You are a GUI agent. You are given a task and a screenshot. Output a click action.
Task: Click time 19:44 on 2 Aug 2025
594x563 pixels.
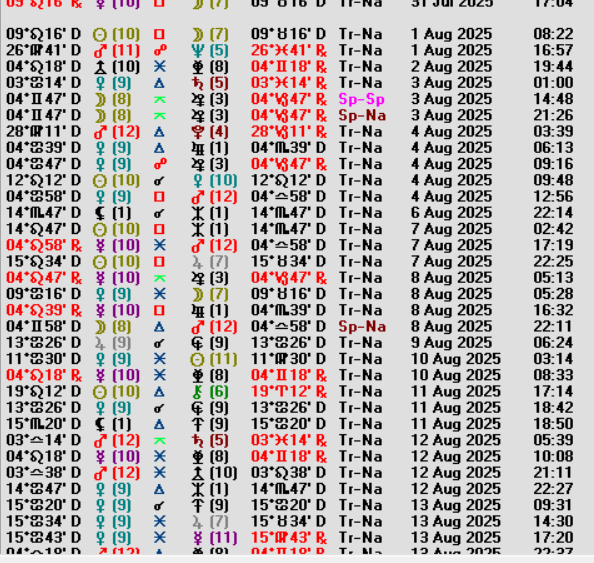point(553,67)
